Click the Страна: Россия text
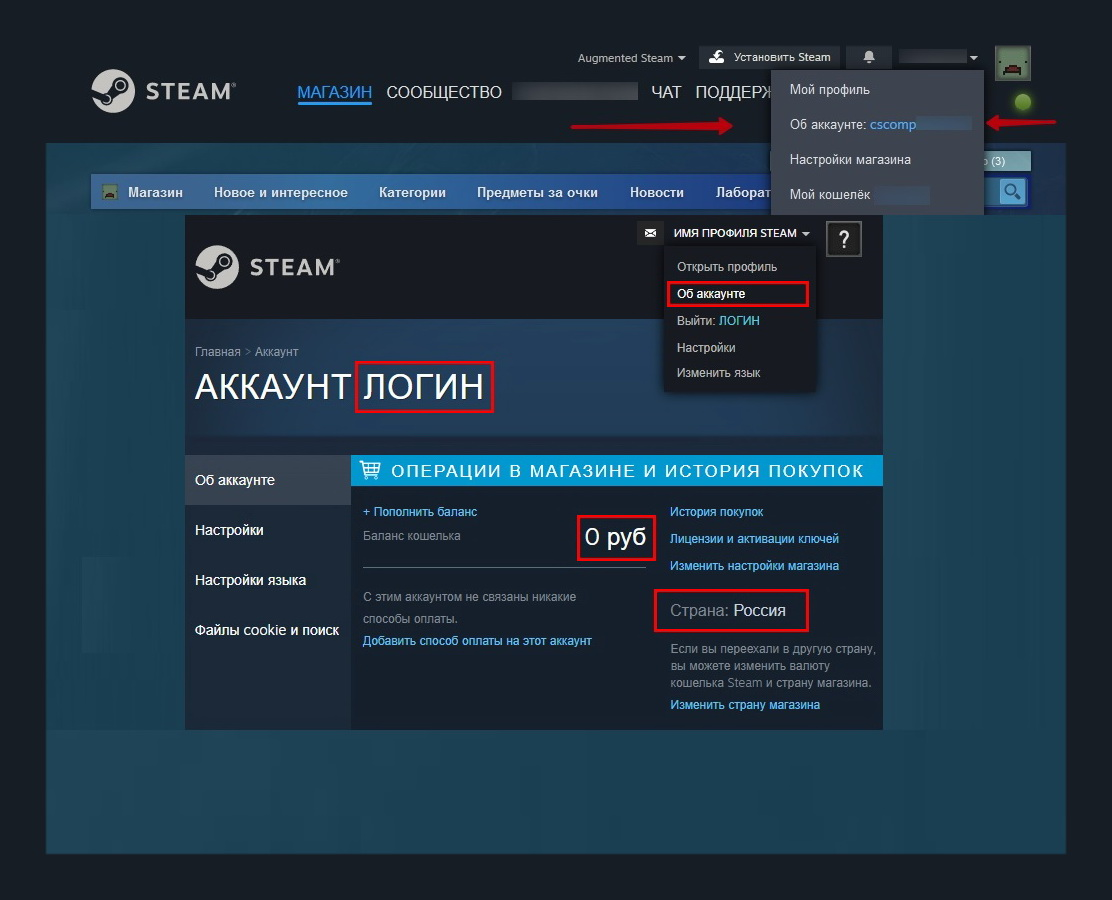 coord(728,610)
